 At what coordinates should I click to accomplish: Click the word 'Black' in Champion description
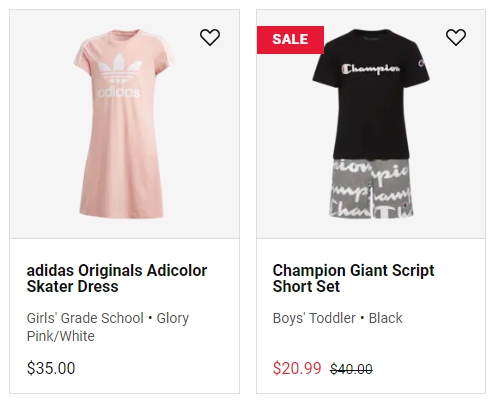[386, 318]
